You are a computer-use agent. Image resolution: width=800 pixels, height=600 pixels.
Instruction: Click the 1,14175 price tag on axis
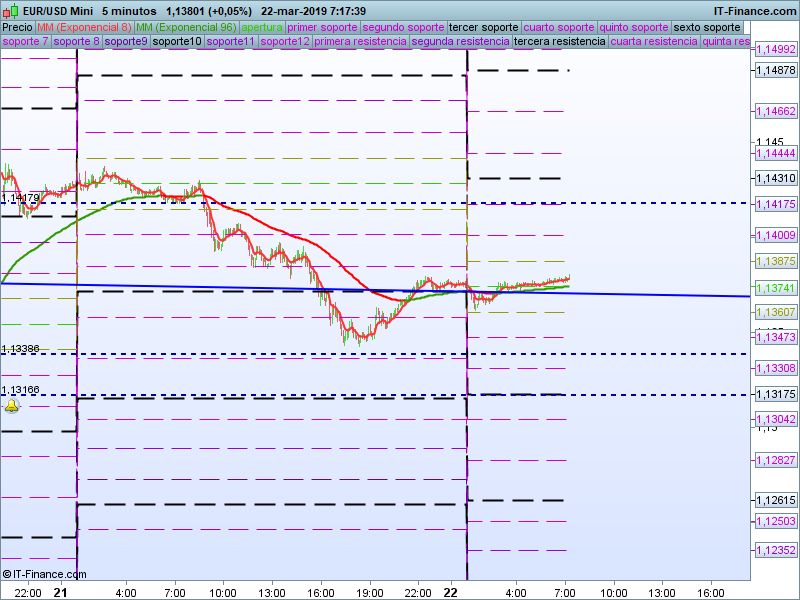coord(775,204)
